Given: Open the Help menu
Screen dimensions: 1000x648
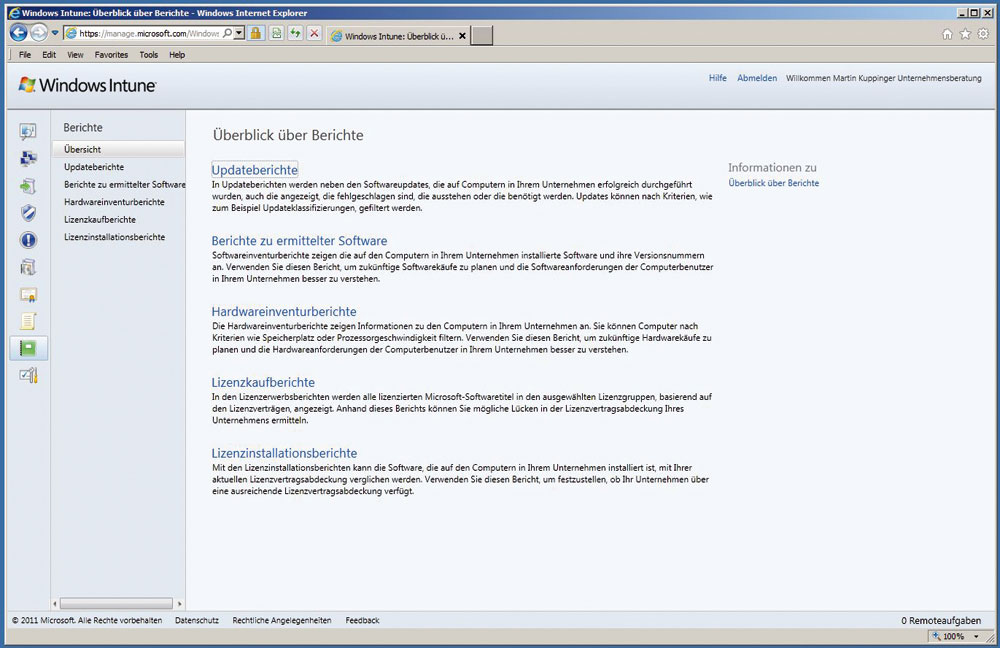Looking at the screenshot, I should coord(177,55).
